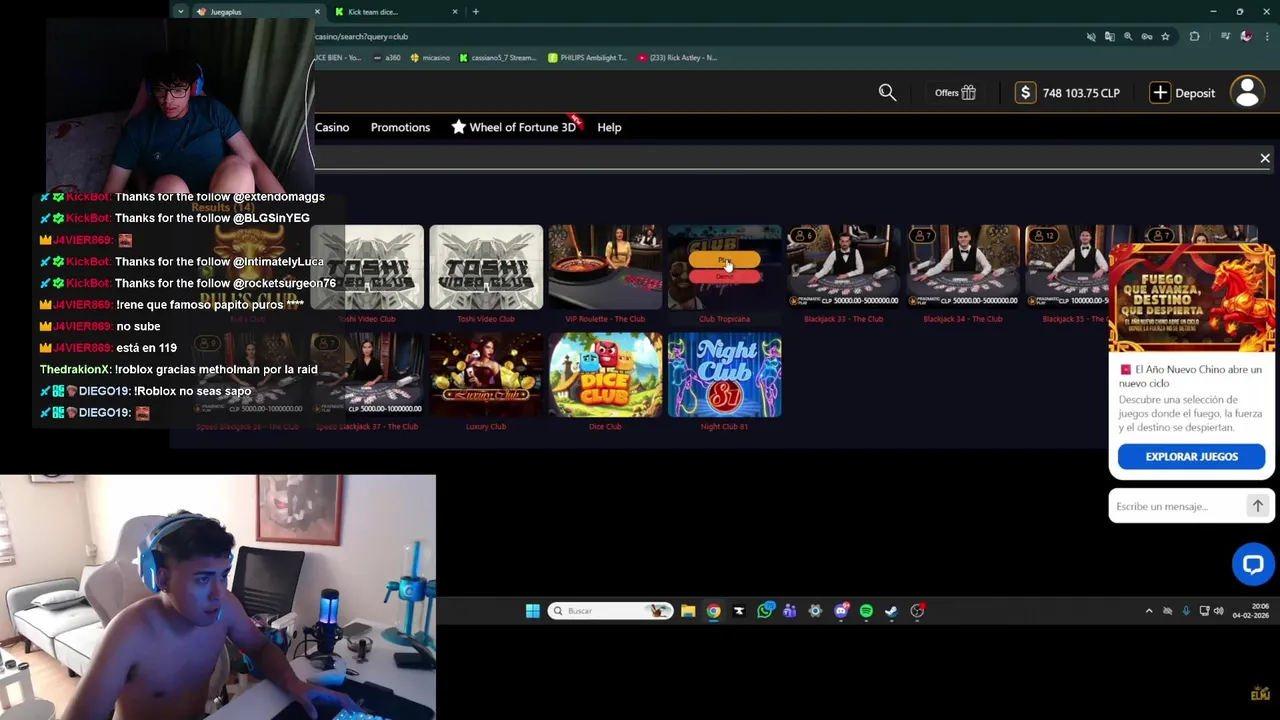Open Chrome from the taskbar

(x=713, y=611)
